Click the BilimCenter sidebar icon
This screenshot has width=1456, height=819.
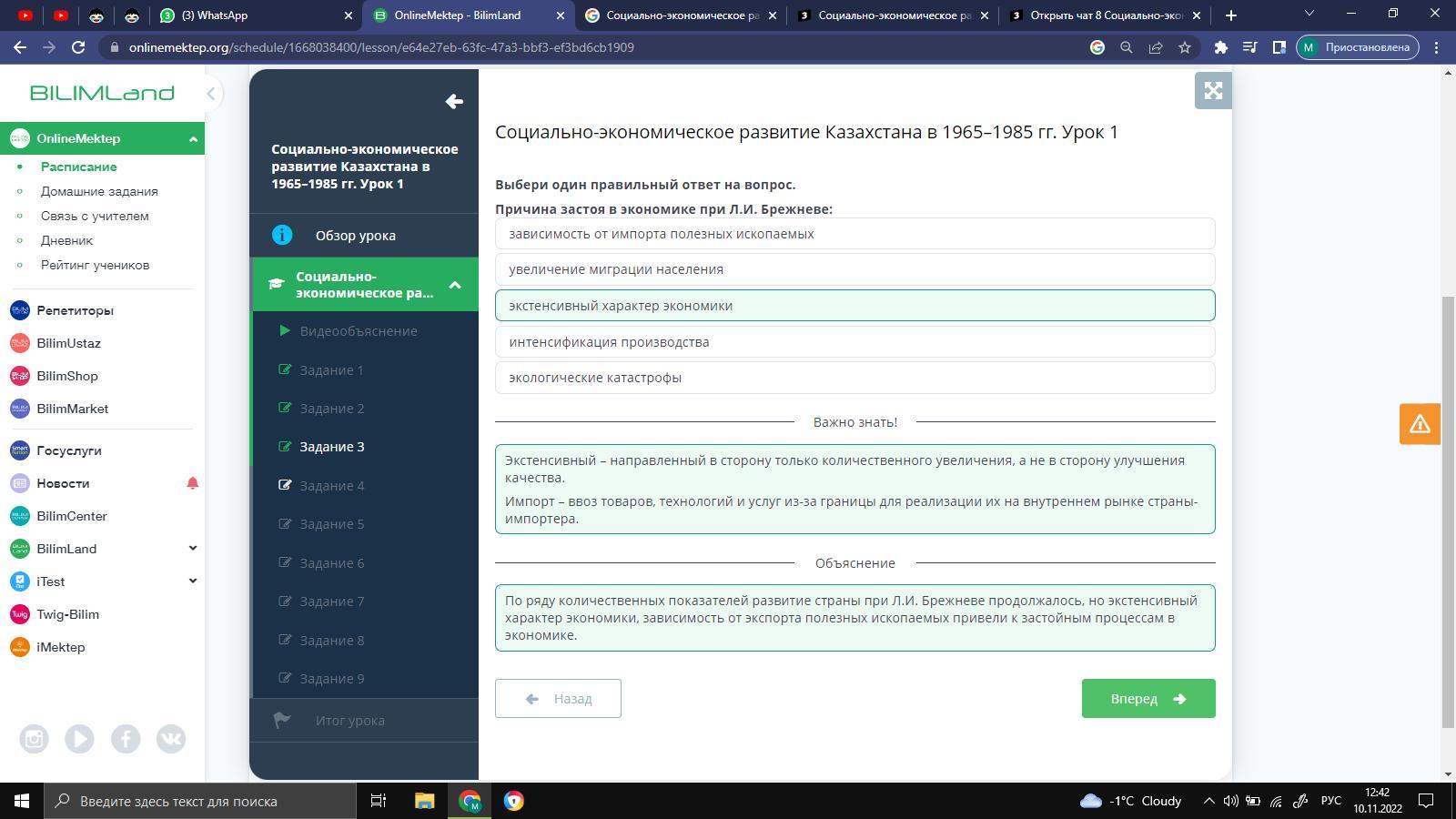(x=20, y=516)
